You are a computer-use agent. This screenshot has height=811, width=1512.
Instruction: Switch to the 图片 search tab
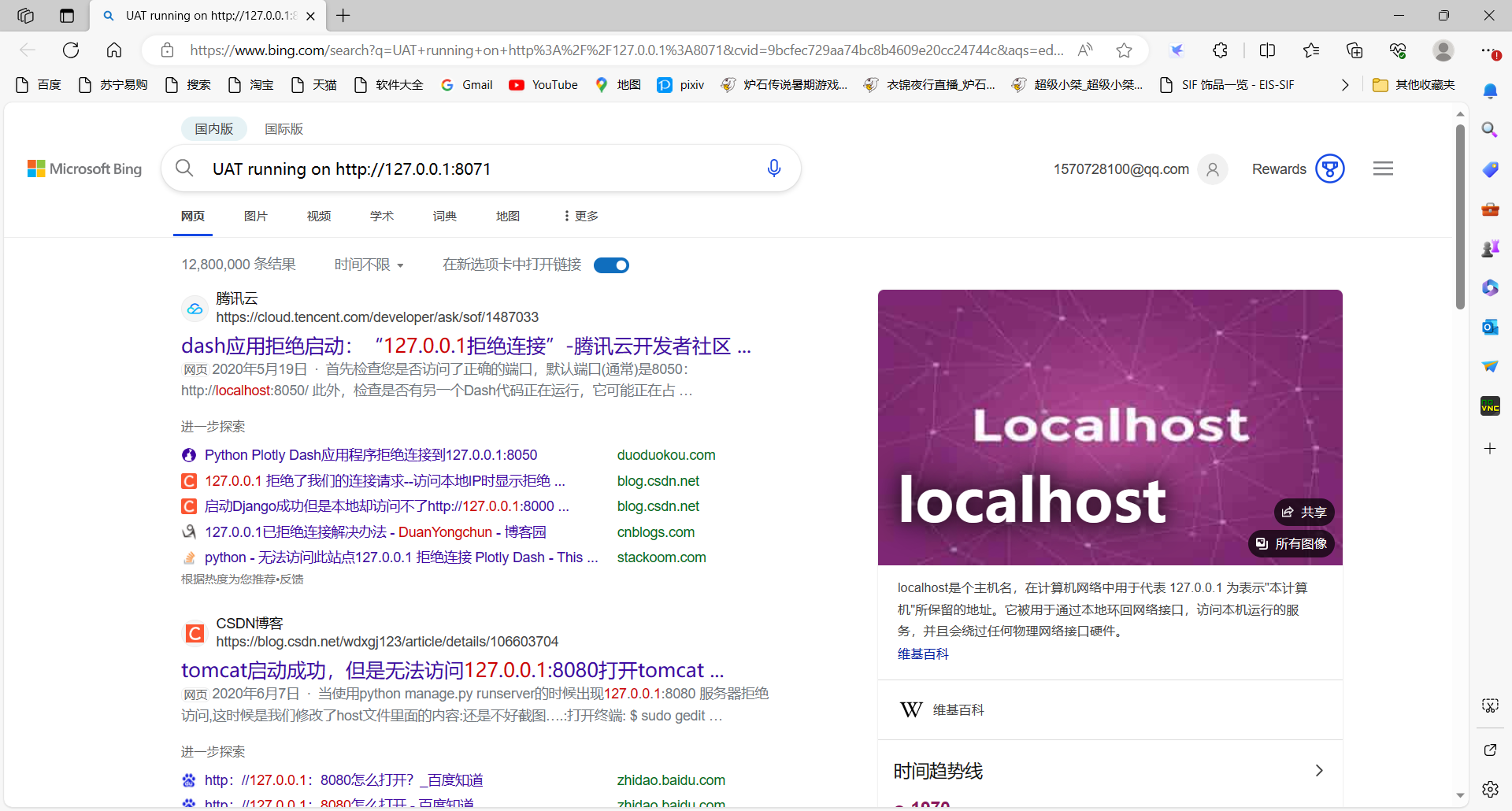tap(256, 215)
